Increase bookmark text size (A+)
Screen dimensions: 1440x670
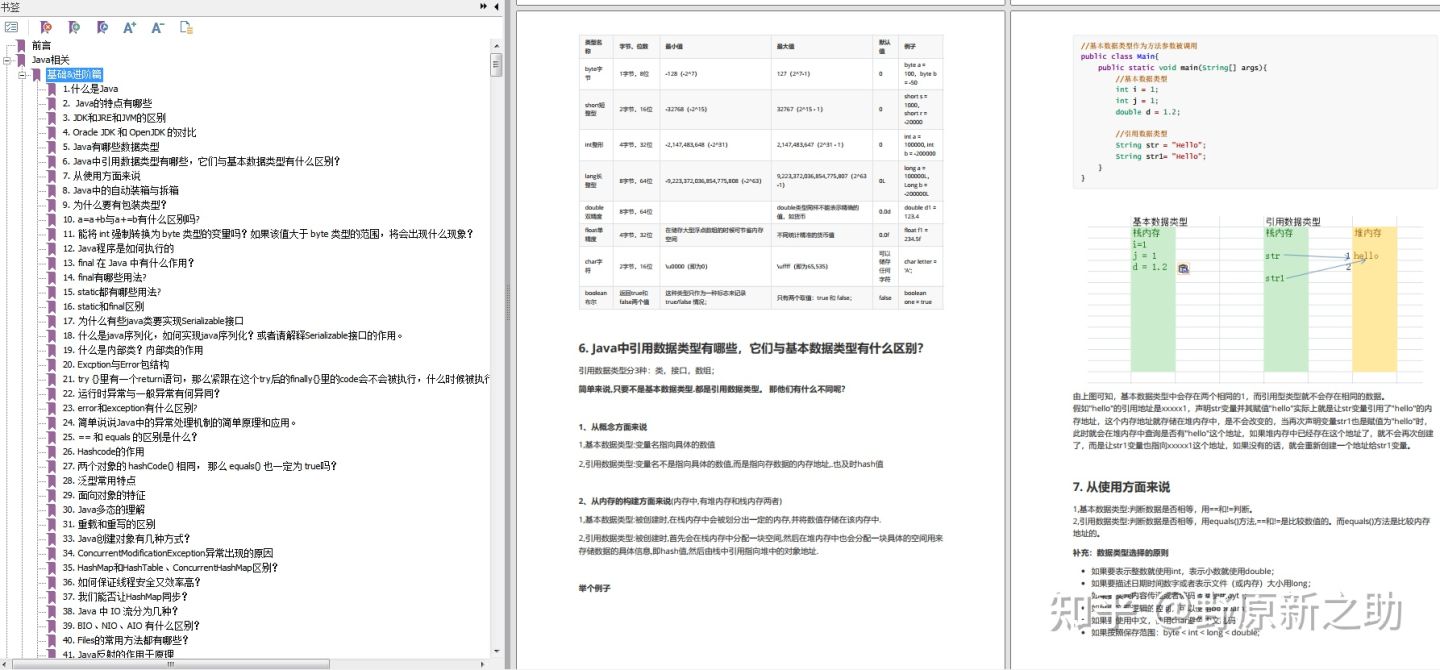click(130, 27)
